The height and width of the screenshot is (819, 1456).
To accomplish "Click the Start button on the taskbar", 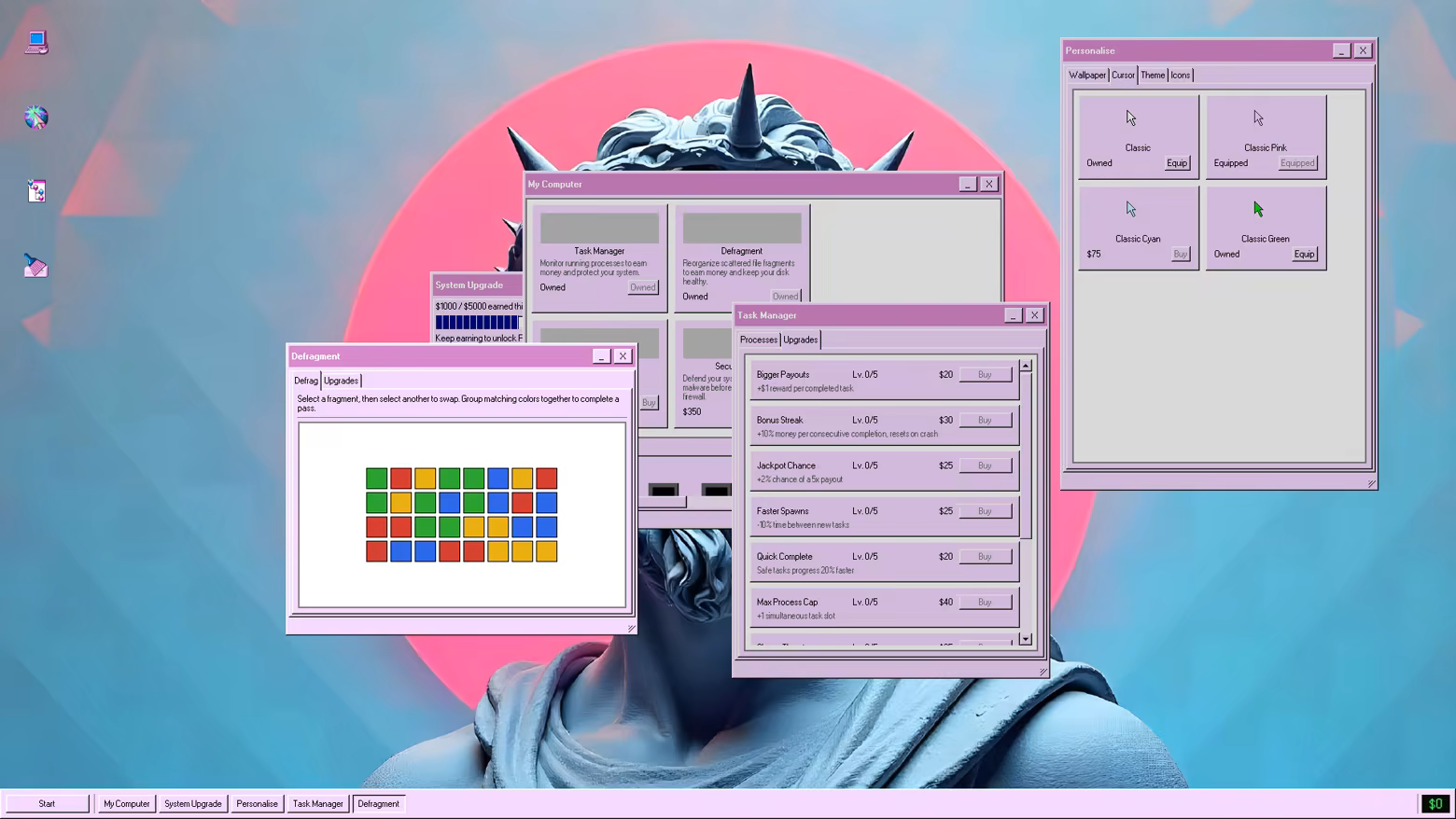I will pos(47,803).
